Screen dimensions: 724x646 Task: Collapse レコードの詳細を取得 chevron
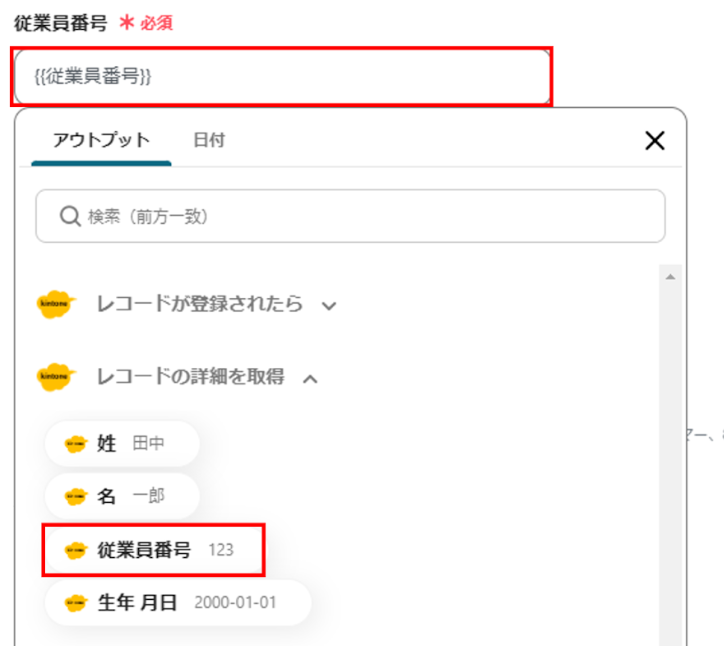click(310, 379)
